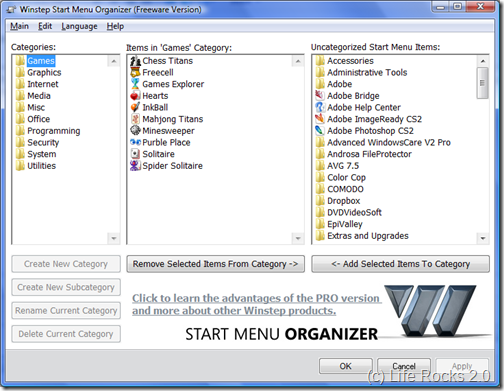Select Advanced WindowsCare V2 Pro entry

[389, 142]
